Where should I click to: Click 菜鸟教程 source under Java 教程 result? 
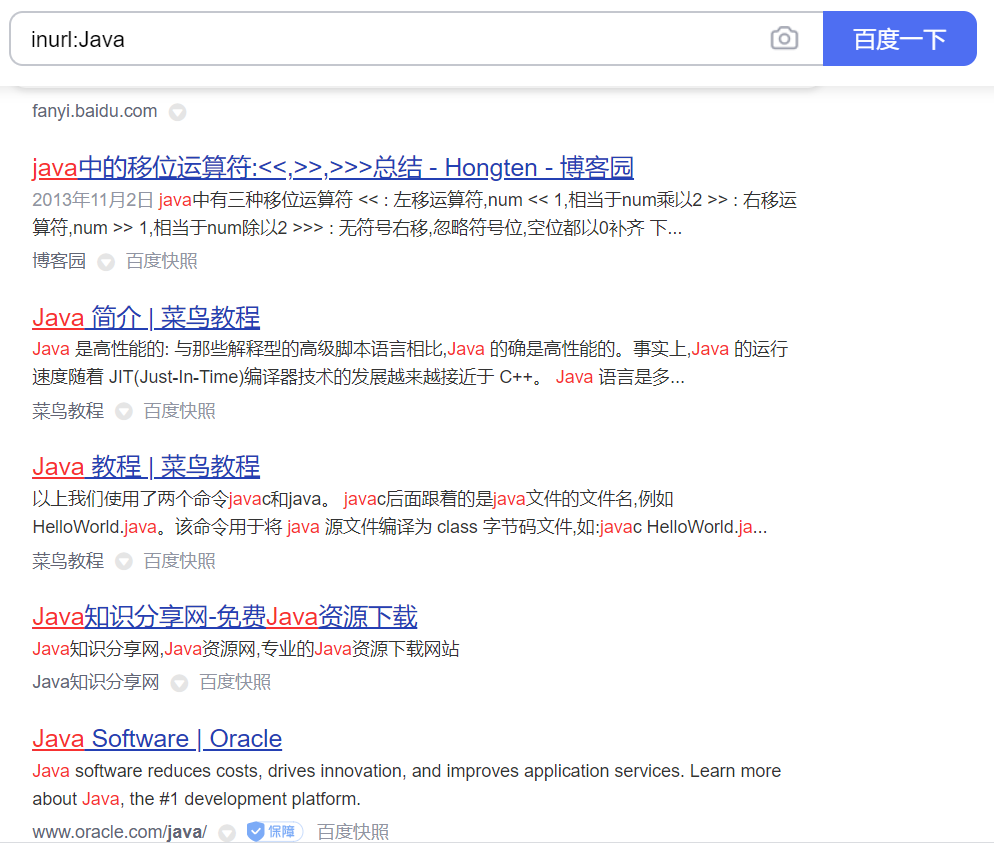tap(68, 560)
